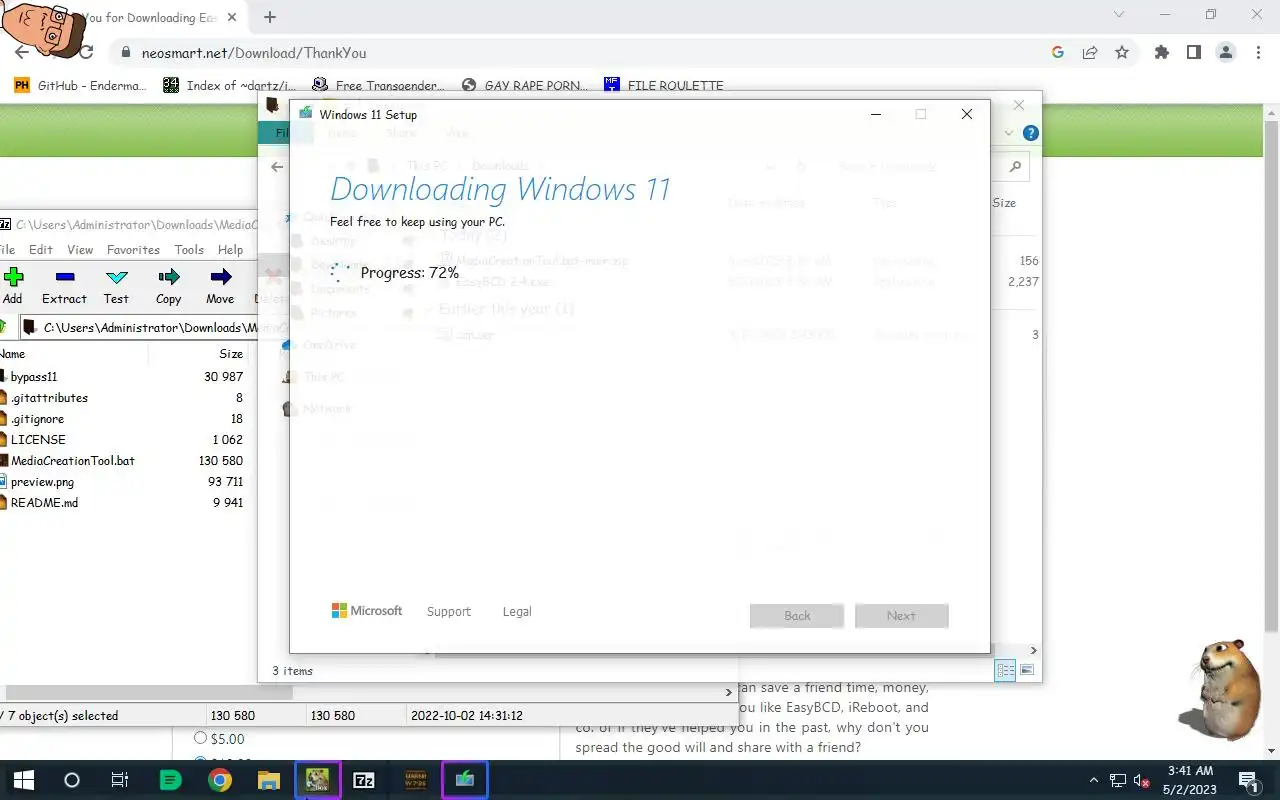Open the Chrome Extensions puzzle icon
The image size is (1280, 800).
[1161, 53]
